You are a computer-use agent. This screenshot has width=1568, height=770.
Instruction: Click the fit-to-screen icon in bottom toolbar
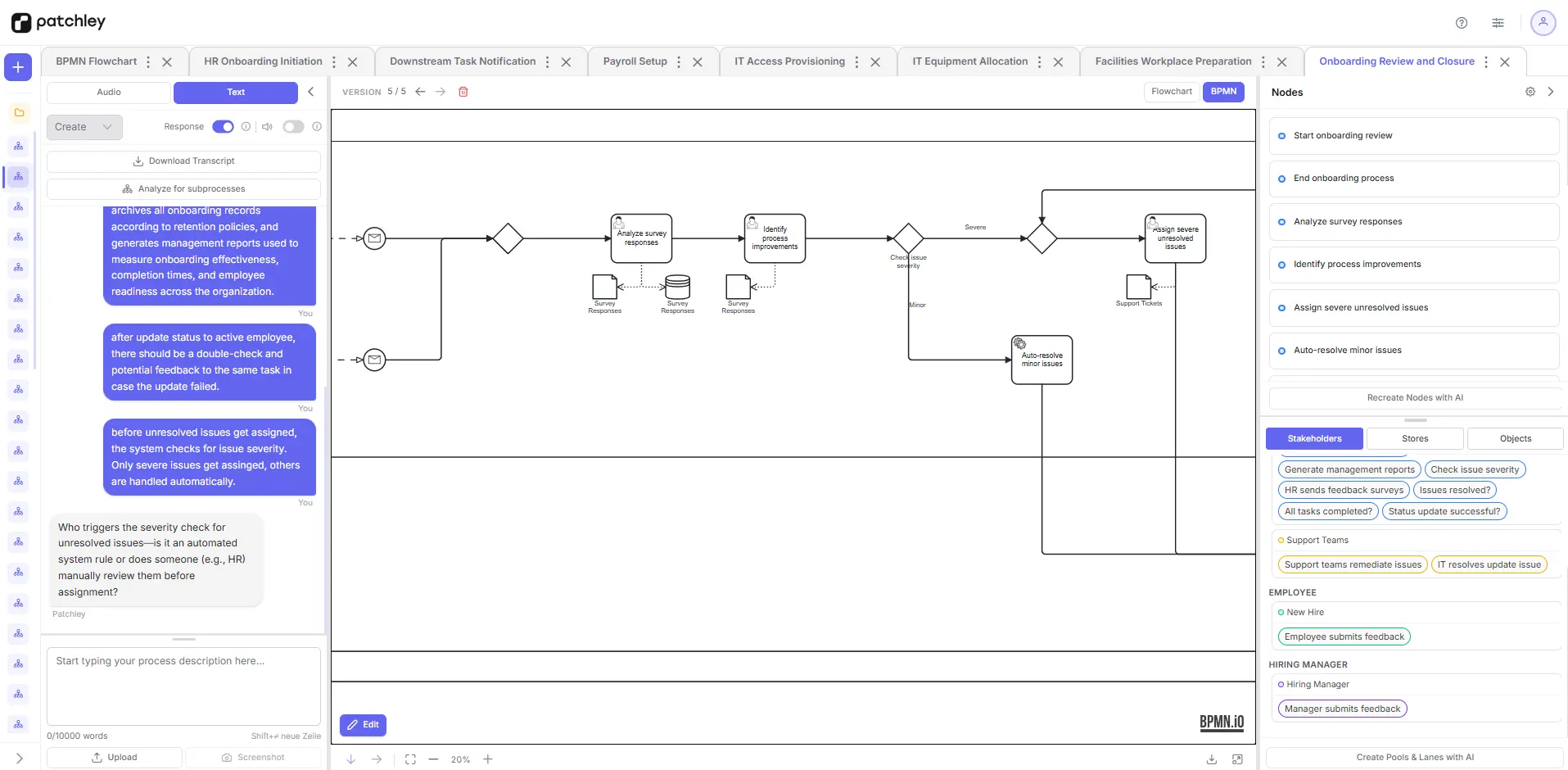[x=410, y=759]
